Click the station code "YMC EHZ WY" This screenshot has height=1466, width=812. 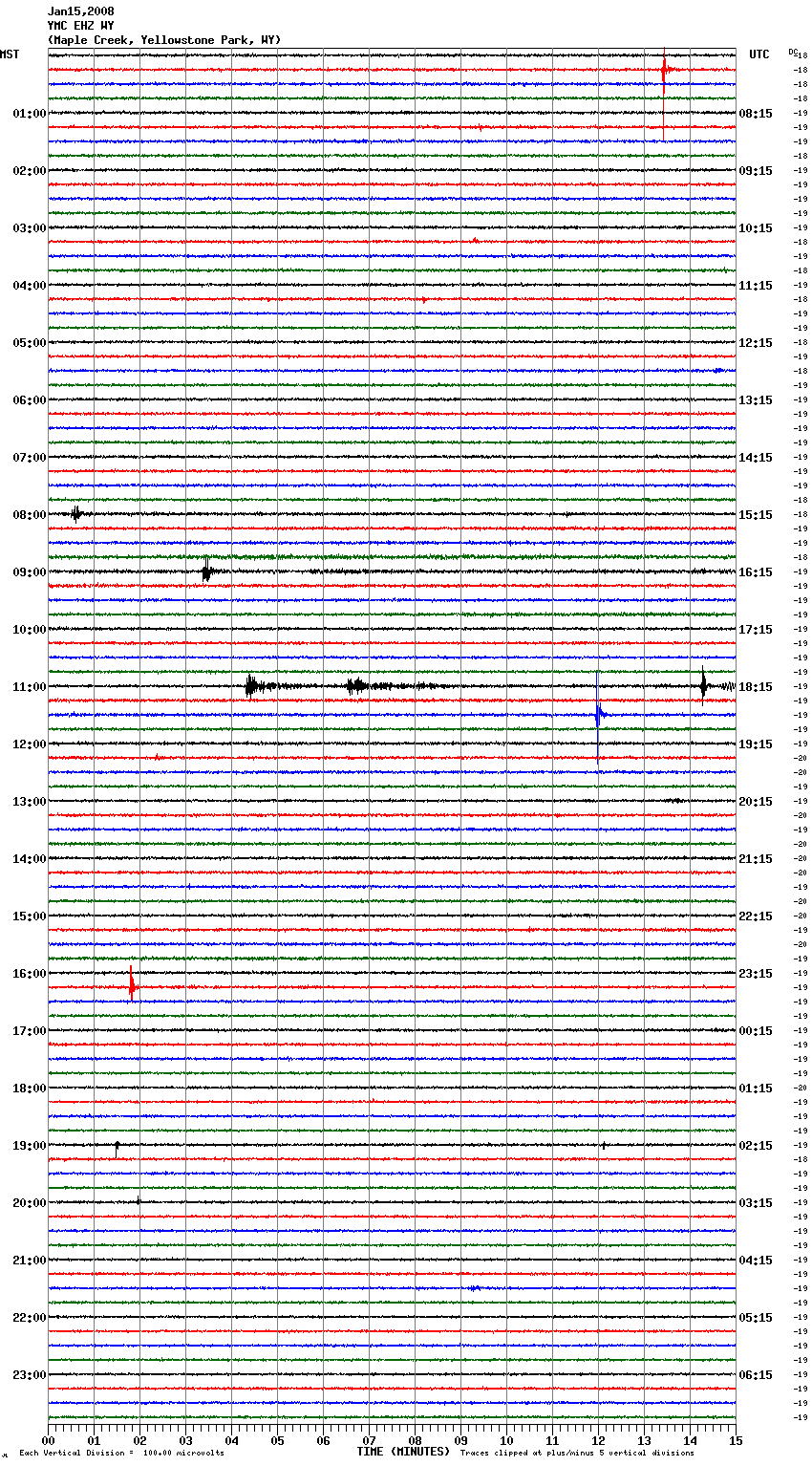[80, 26]
